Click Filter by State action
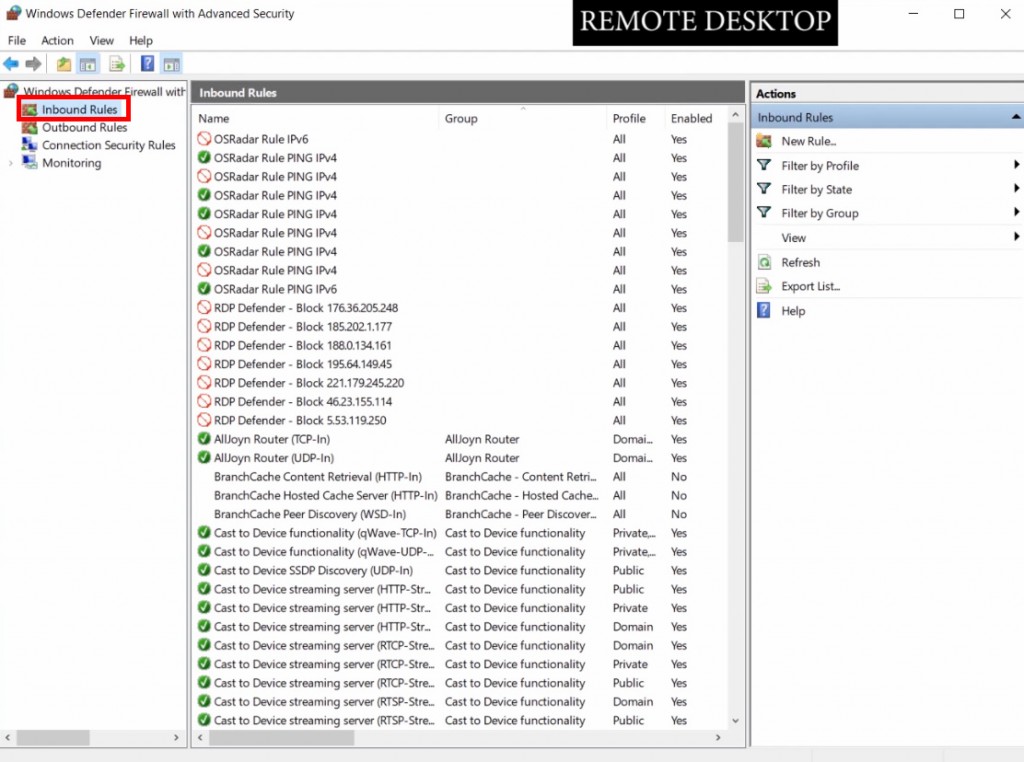 [816, 189]
